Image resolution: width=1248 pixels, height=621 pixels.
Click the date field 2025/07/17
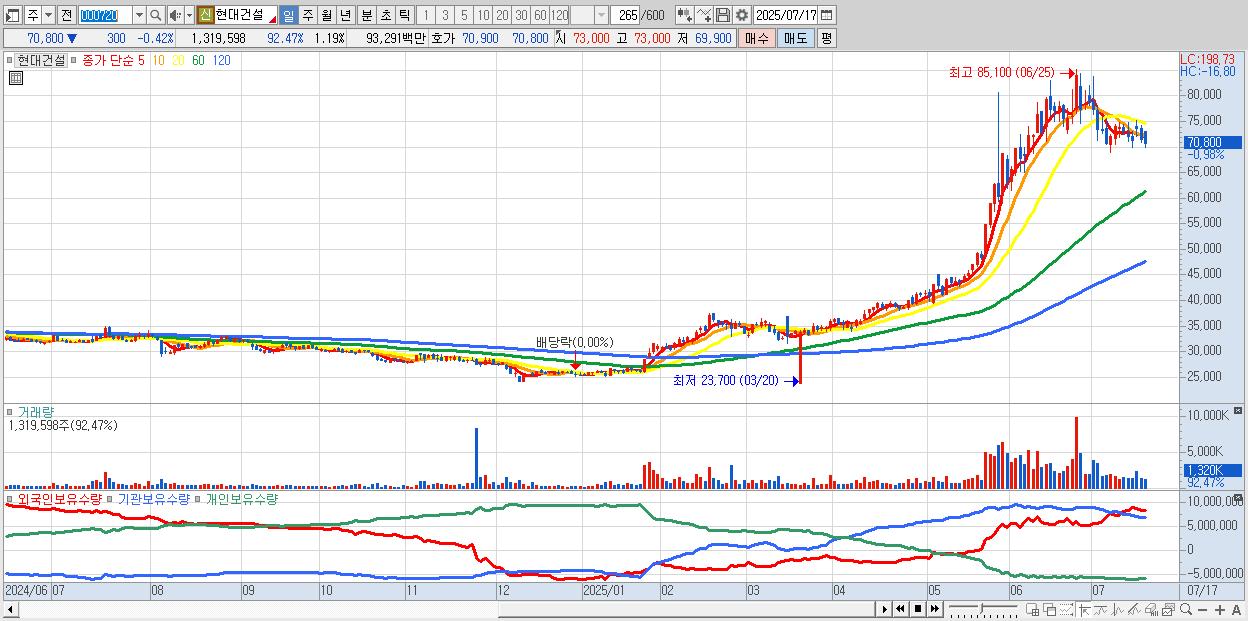[x=786, y=15]
